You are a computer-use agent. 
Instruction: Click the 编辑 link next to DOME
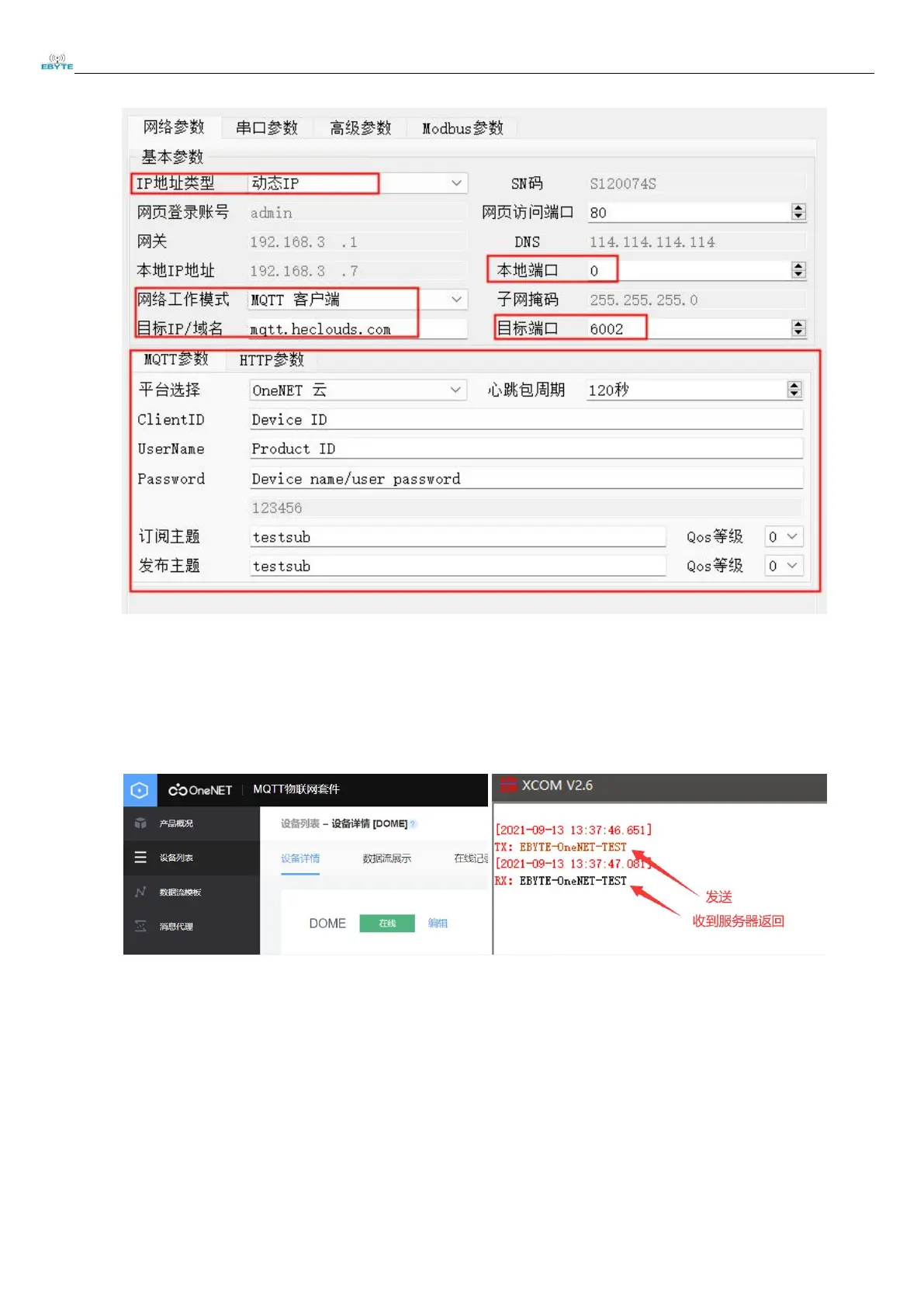[x=438, y=923]
